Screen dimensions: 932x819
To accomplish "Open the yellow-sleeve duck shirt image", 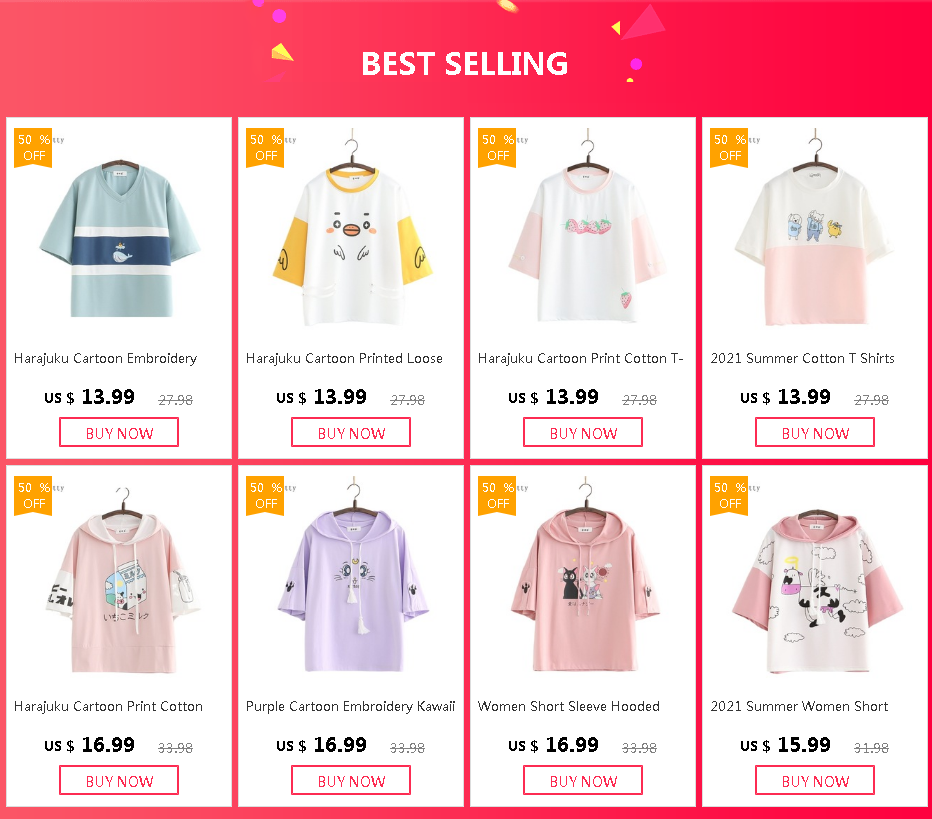I will pyautogui.click(x=352, y=229).
